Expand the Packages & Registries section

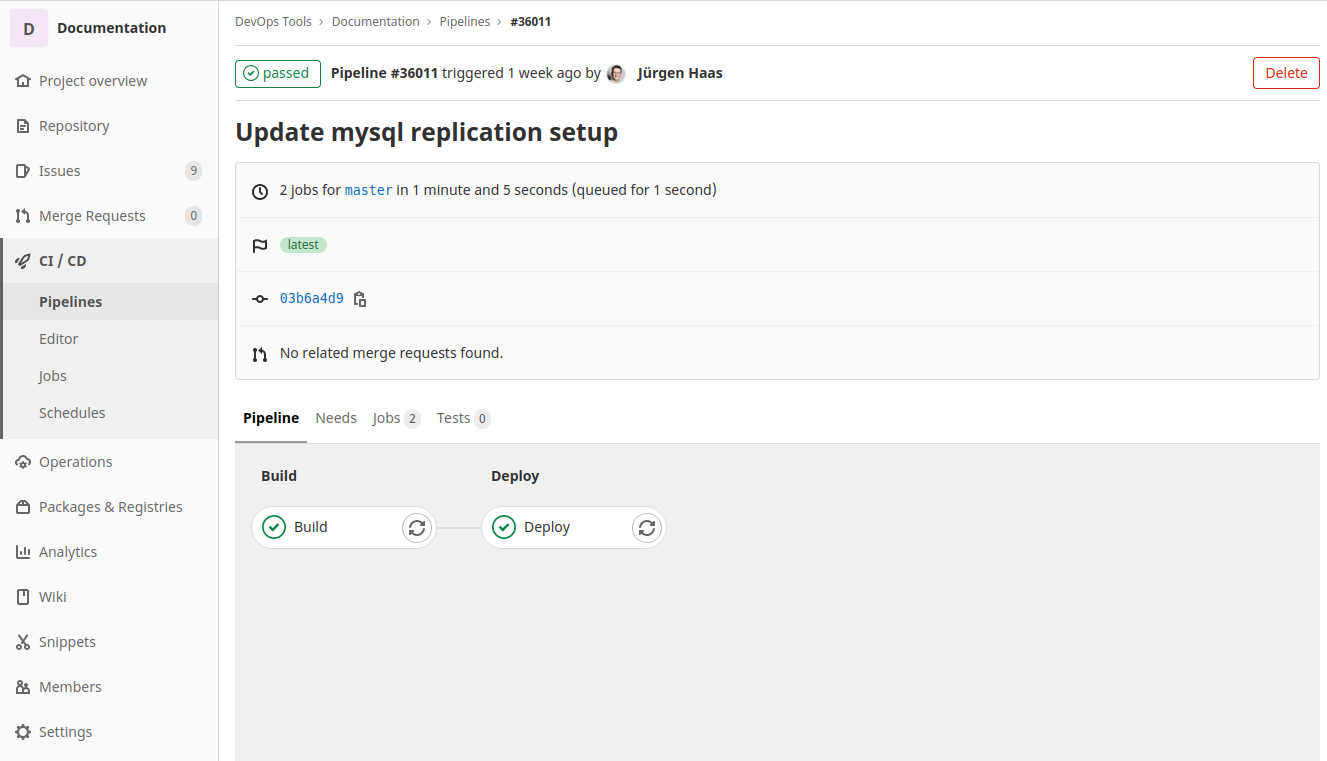tap(110, 507)
